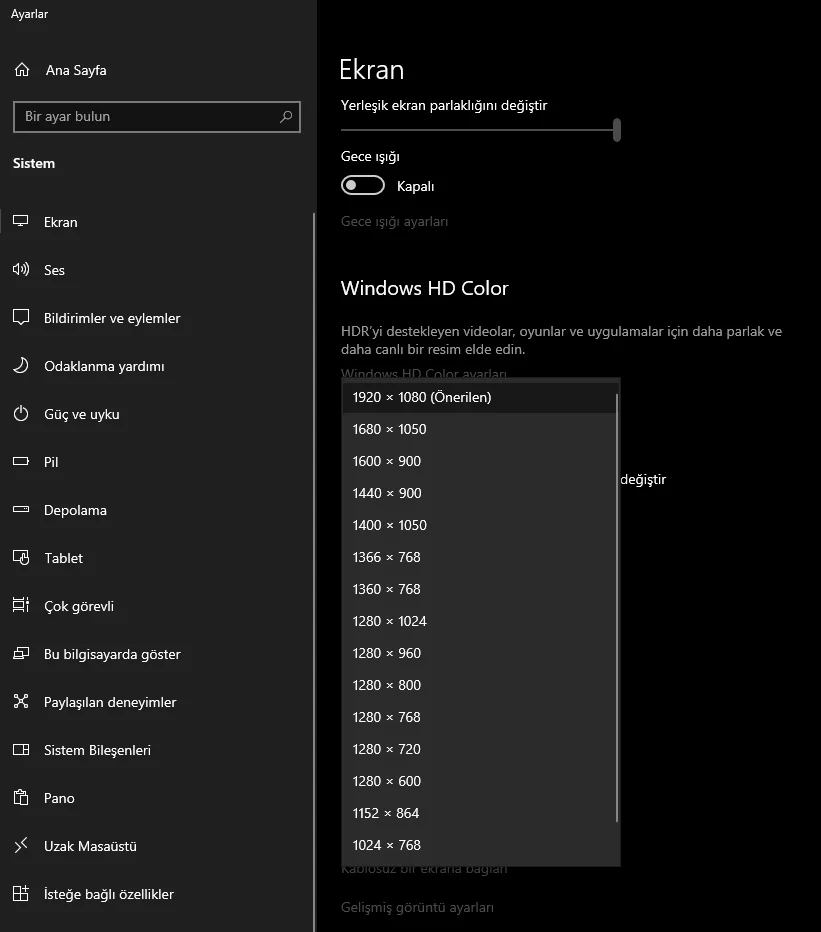Click Gece ışığı ayarları link
This screenshot has width=821, height=932.
(x=394, y=222)
